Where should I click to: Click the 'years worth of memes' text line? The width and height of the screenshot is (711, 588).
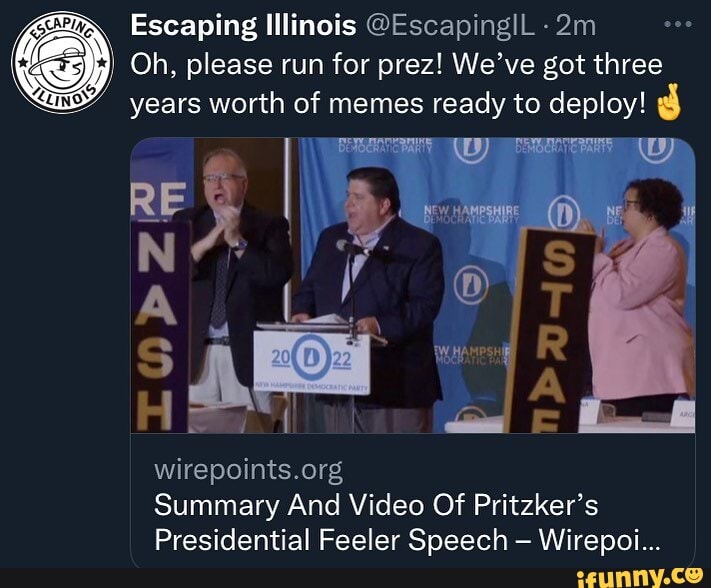tap(278, 104)
